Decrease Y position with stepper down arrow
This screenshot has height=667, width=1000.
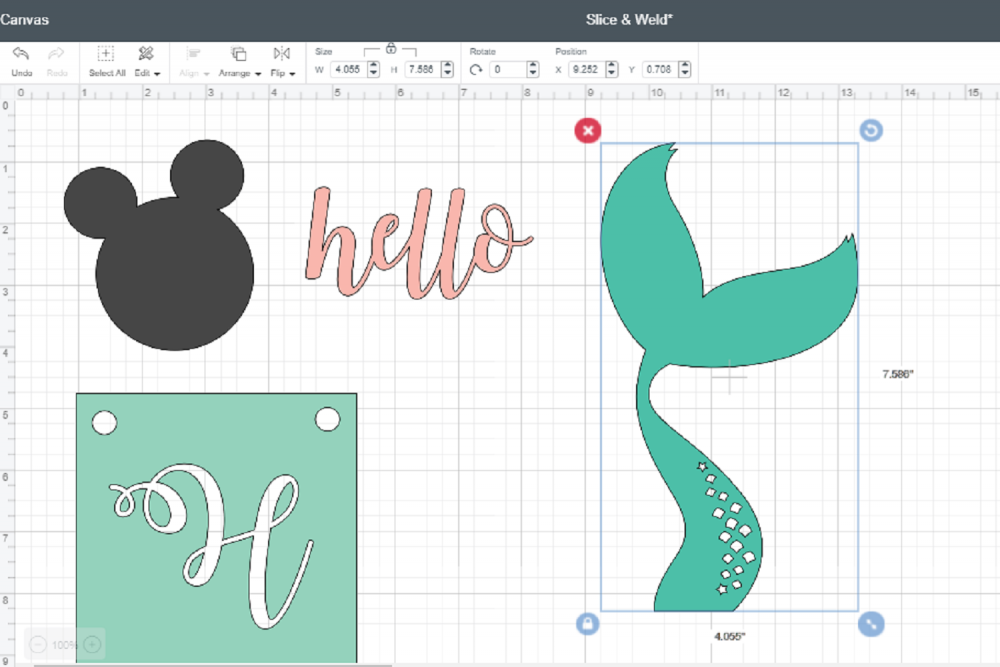[685, 73]
